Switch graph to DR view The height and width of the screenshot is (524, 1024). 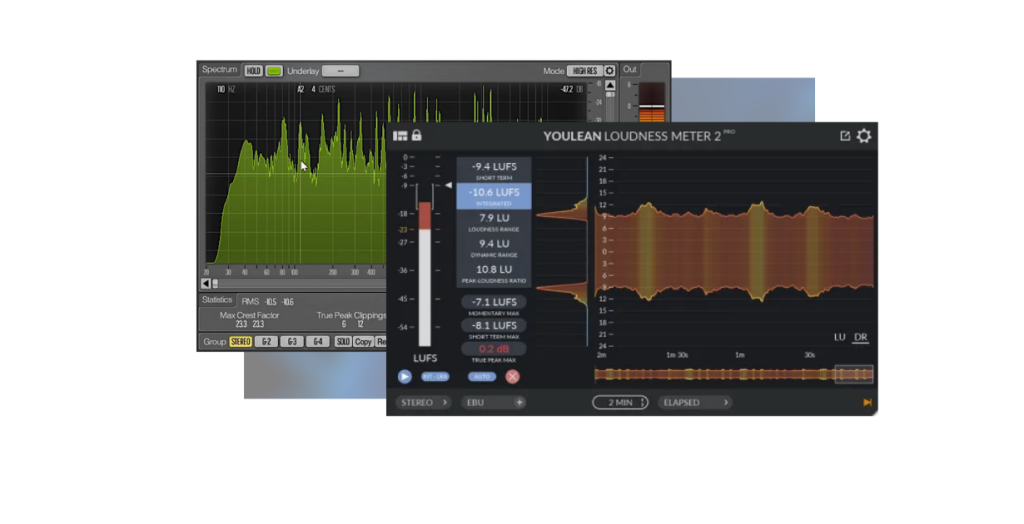(x=861, y=337)
